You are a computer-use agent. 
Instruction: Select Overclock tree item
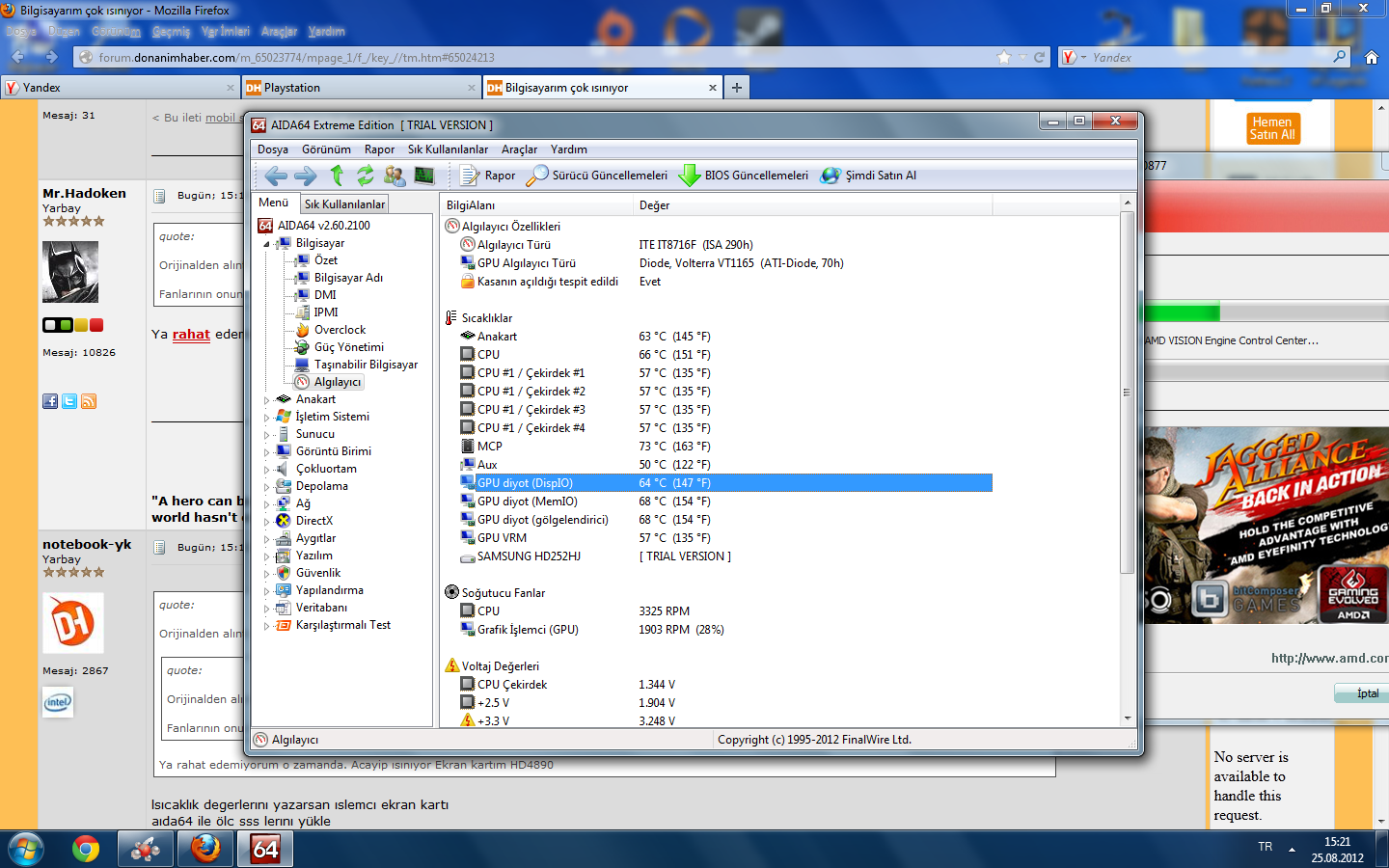[x=340, y=330]
